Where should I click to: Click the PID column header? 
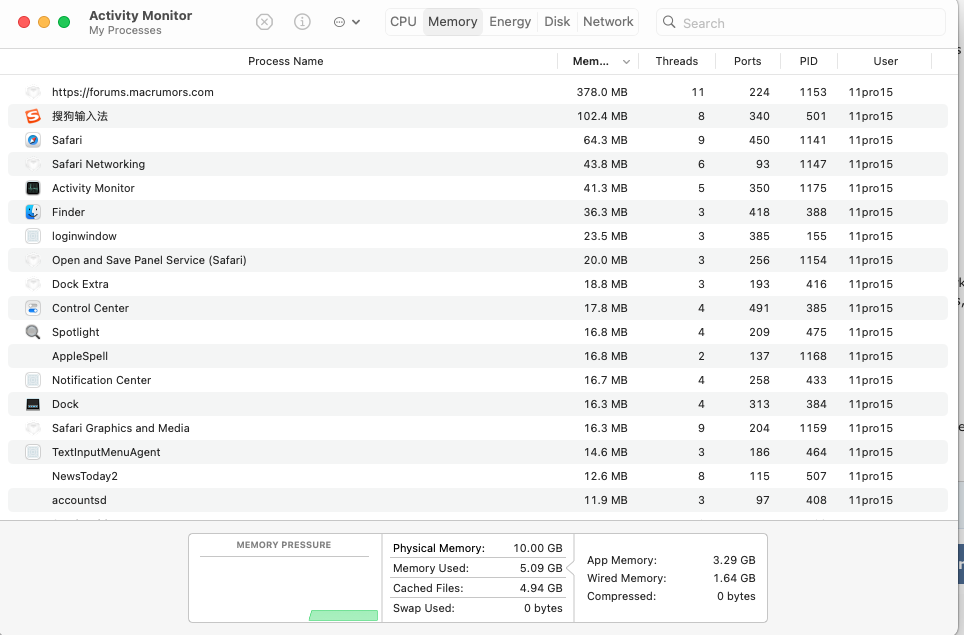coord(808,61)
